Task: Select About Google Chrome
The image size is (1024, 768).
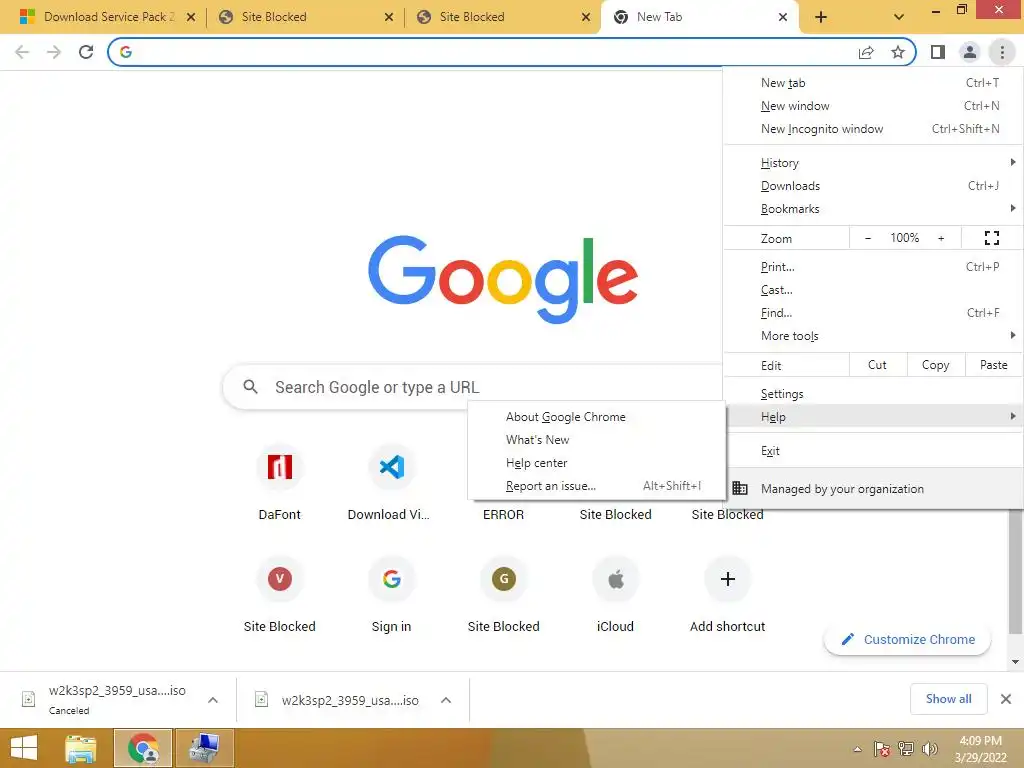Action: [597, 417]
